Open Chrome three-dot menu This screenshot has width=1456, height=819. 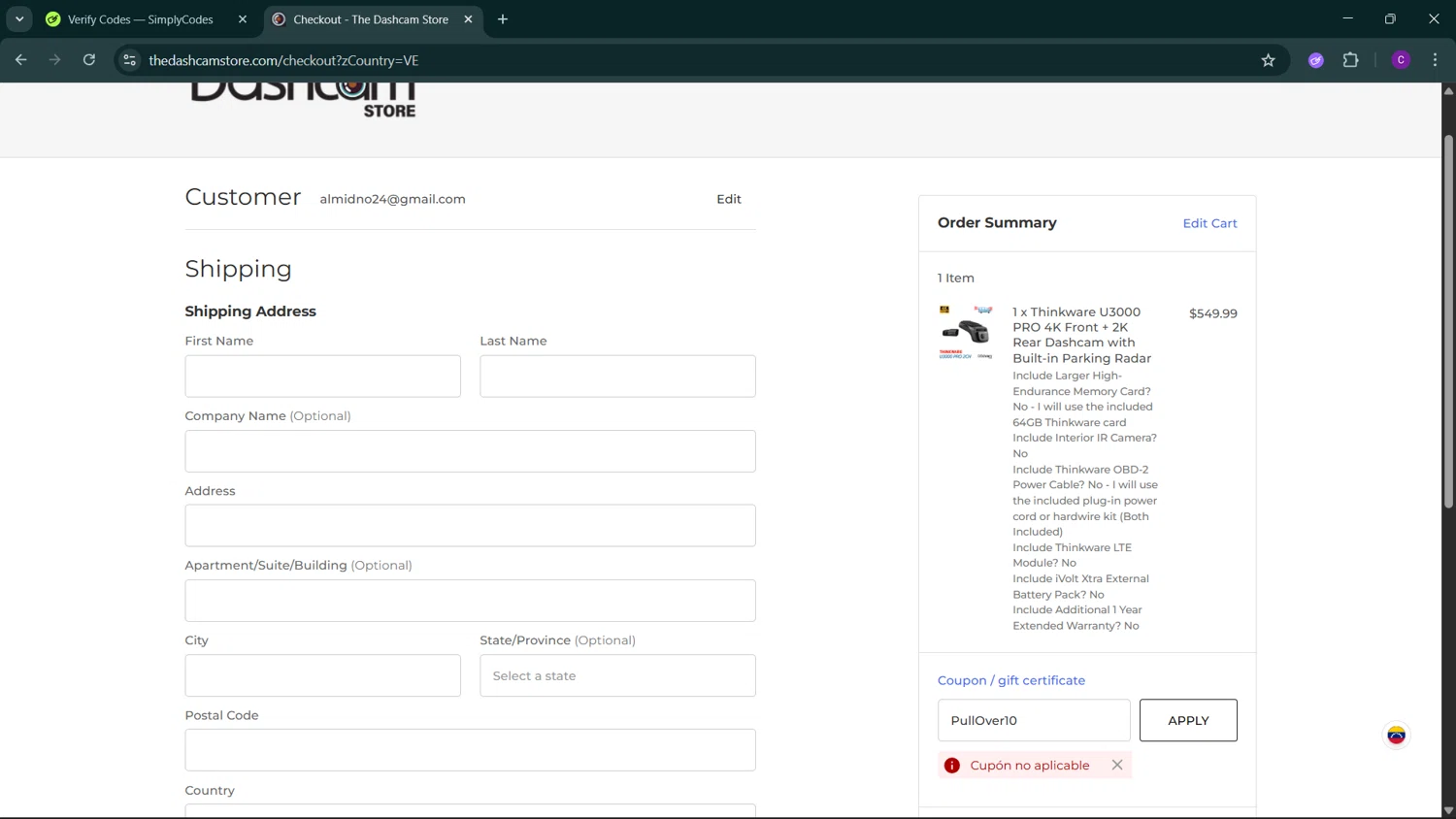click(1435, 60)
